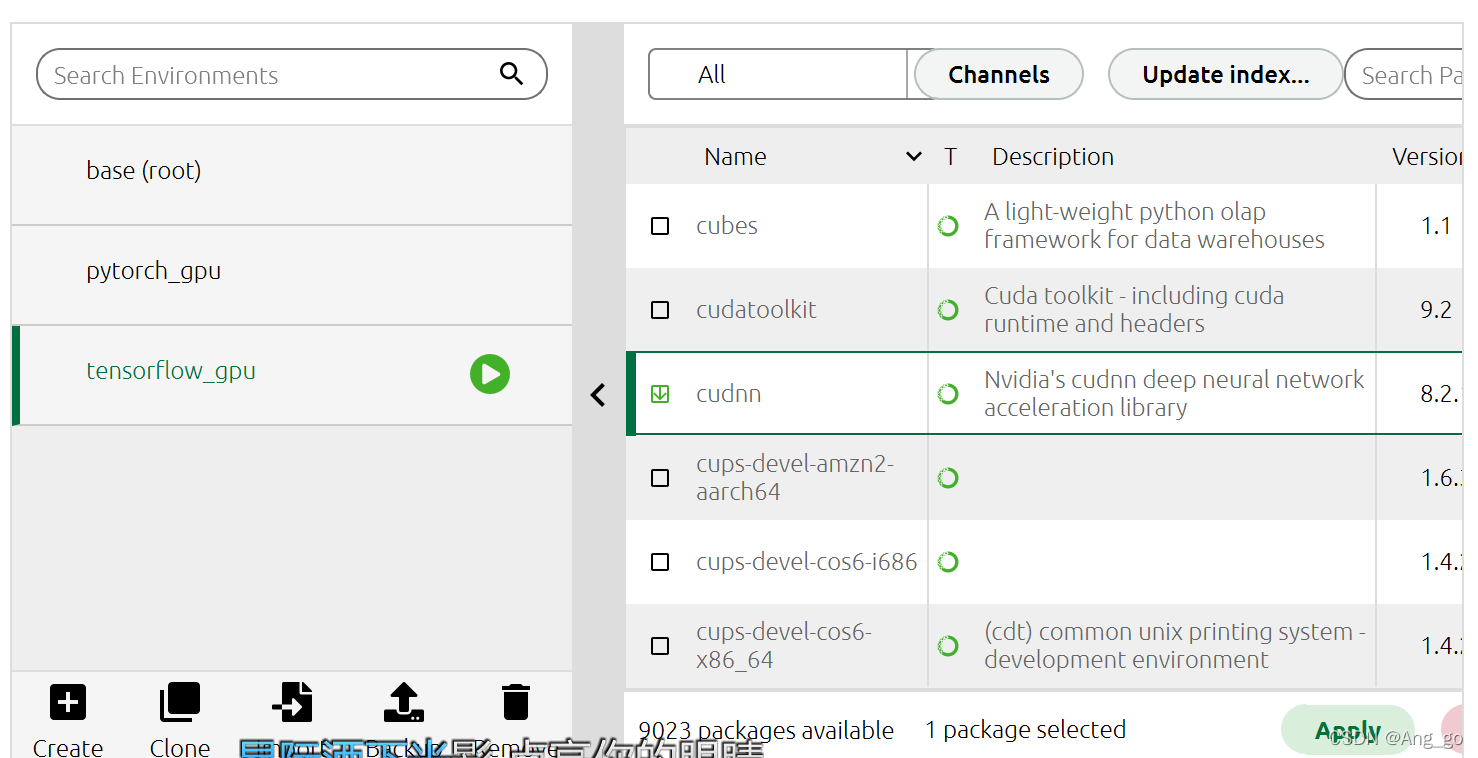The height and width of the screenshot is (758, 1478).
Task: Click the Description column header
Action: click(1053, 157)
